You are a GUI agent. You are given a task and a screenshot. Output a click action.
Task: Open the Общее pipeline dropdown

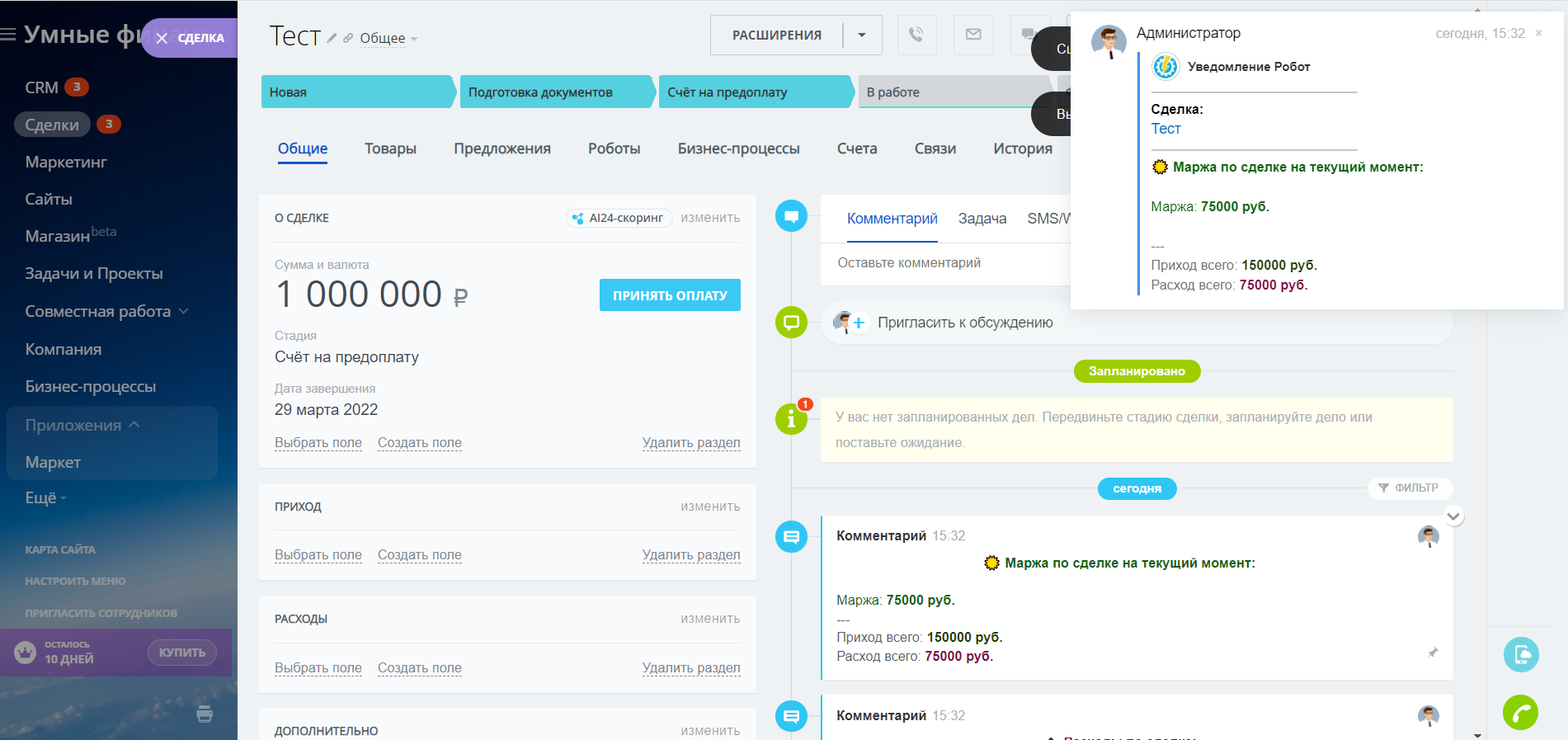(x=388, y=38)
